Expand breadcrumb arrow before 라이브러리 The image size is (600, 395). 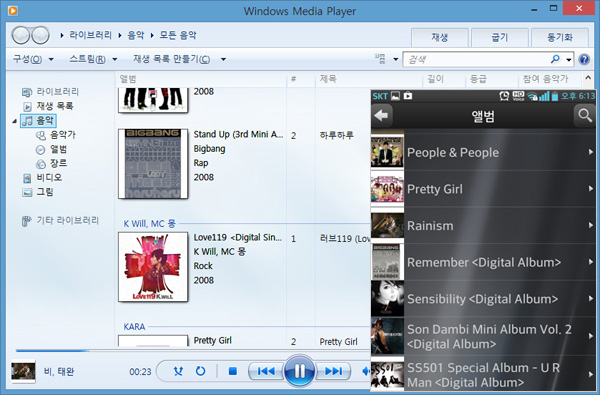[62, 36]
